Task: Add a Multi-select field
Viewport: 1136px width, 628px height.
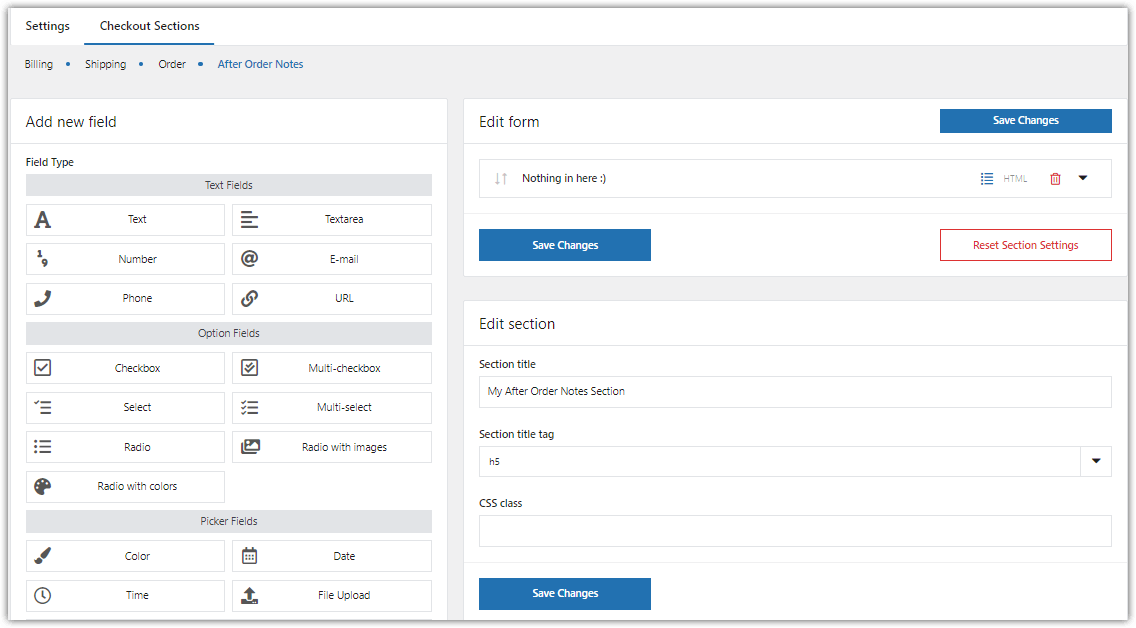Action: coord(332,408)
